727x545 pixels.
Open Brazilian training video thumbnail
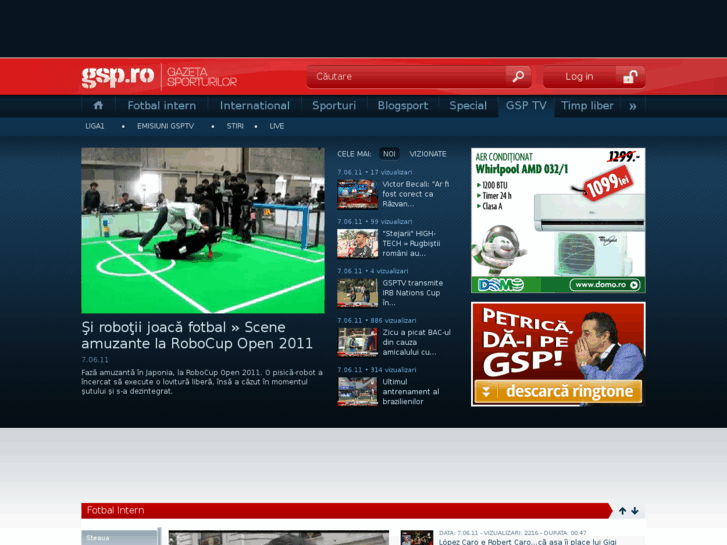tap(357, 391)
